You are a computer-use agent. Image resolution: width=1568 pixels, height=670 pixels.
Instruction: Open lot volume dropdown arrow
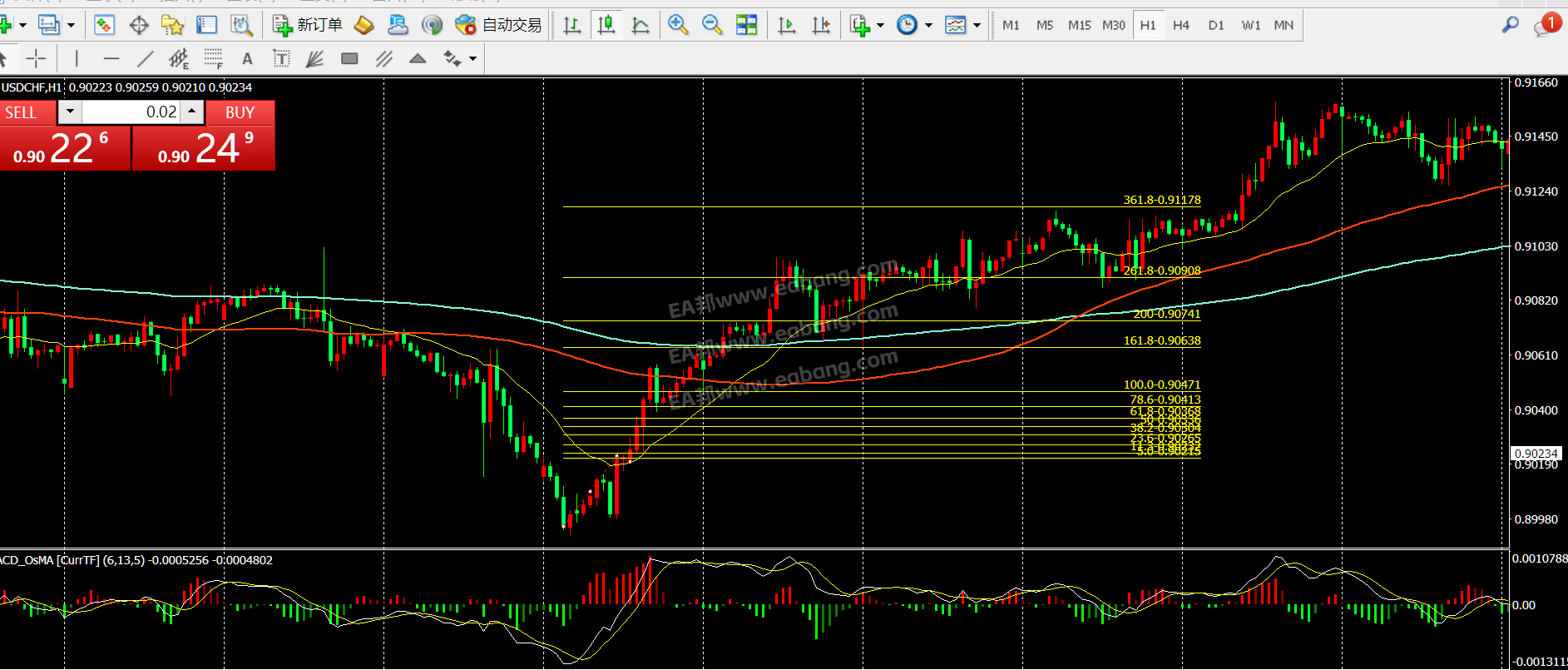[x=70, y=112]
